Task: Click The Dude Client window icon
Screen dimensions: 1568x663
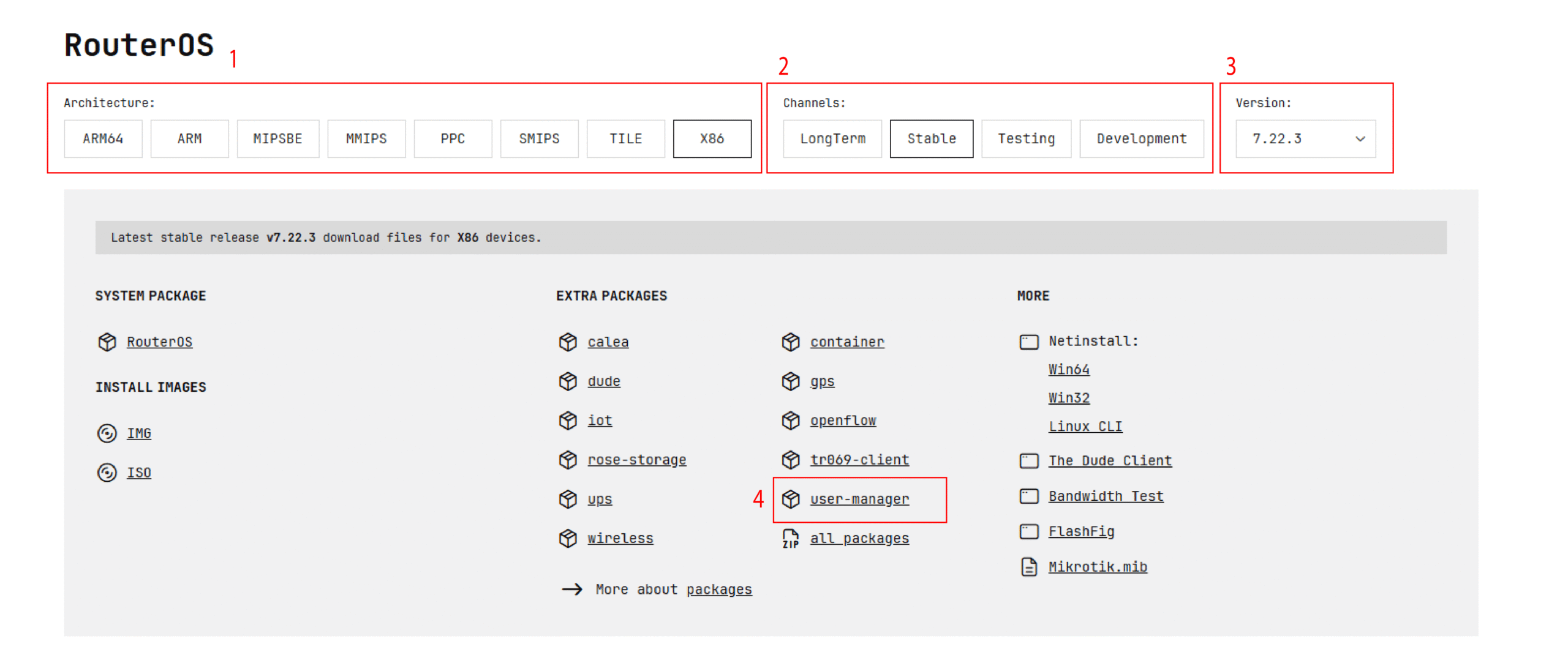Action: coord(1029,460)
